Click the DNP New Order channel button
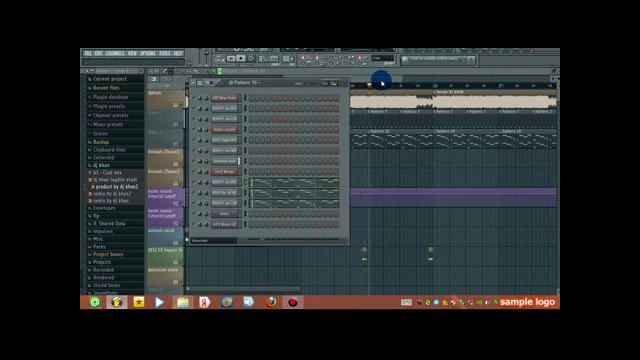 coord(225,98)
